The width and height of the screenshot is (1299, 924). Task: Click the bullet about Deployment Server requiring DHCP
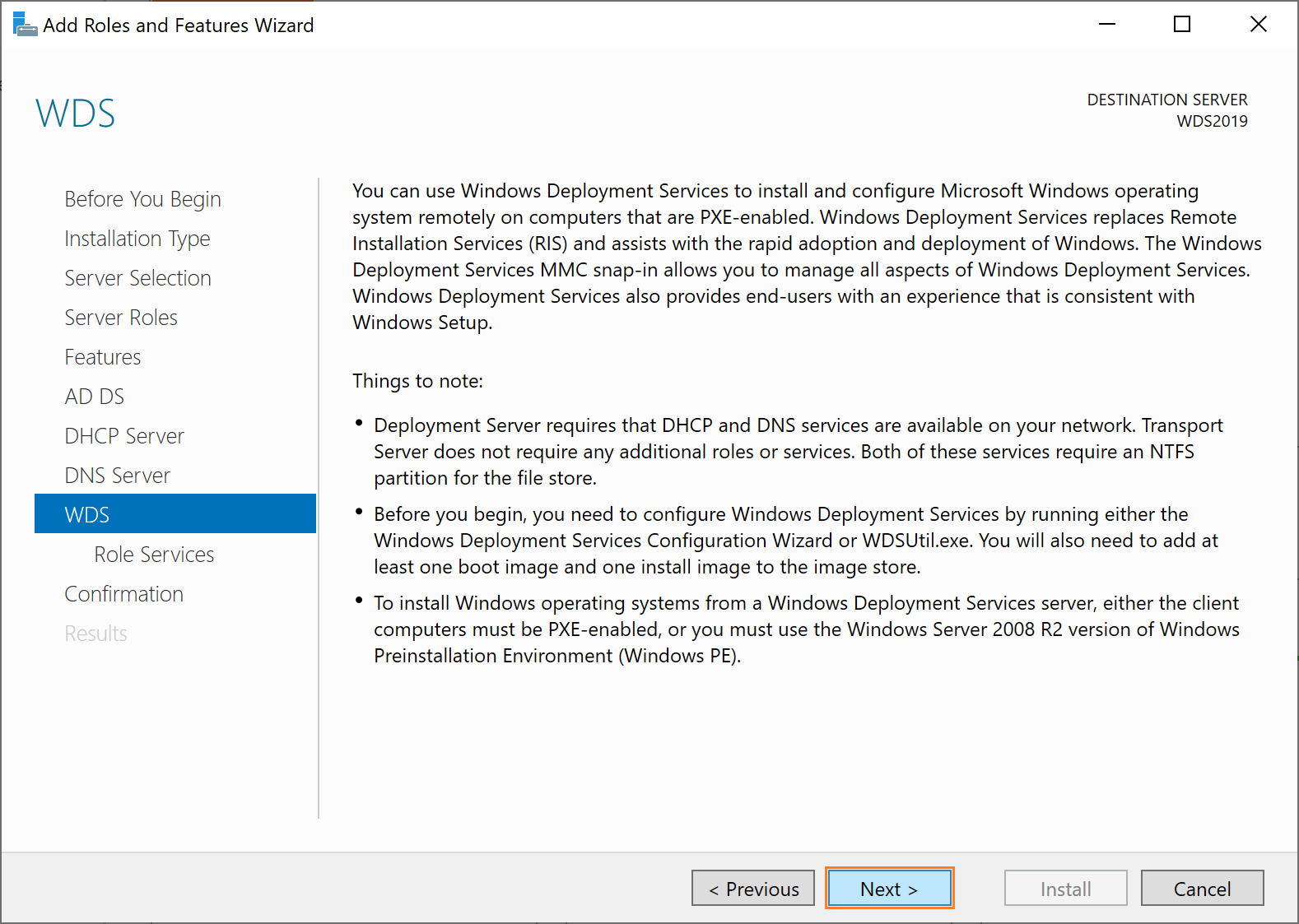click(x=798, y=452)
